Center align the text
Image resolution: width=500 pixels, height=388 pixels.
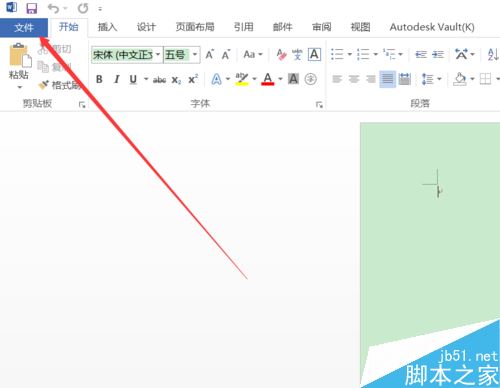[354, 79]
